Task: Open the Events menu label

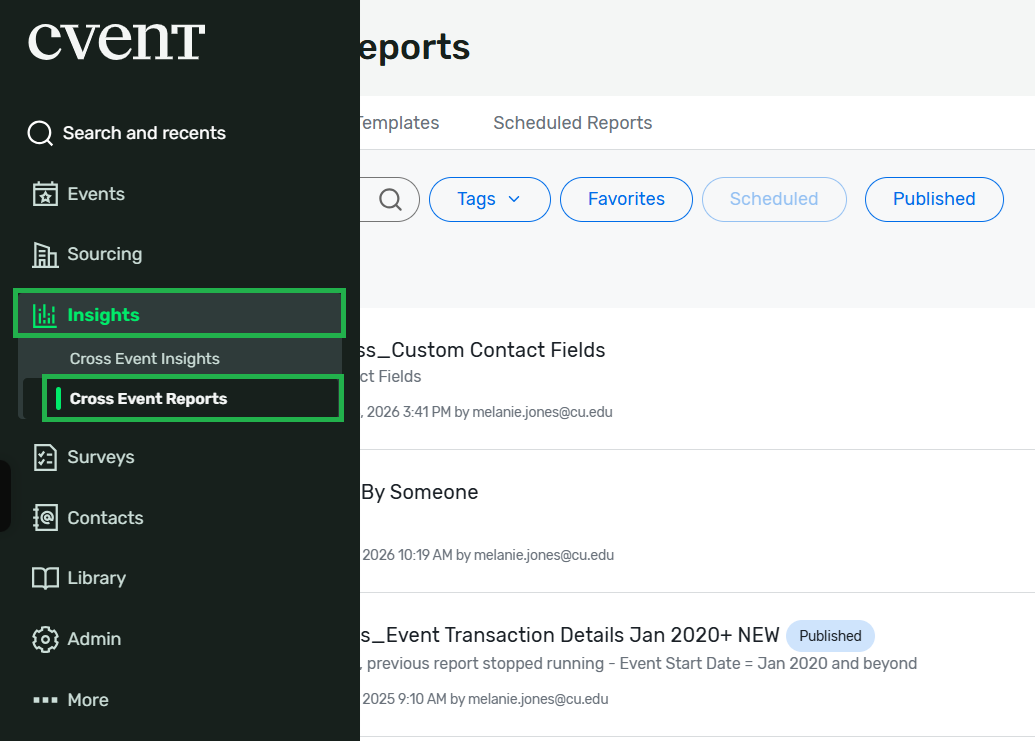Action: click(x=96, y=194)
